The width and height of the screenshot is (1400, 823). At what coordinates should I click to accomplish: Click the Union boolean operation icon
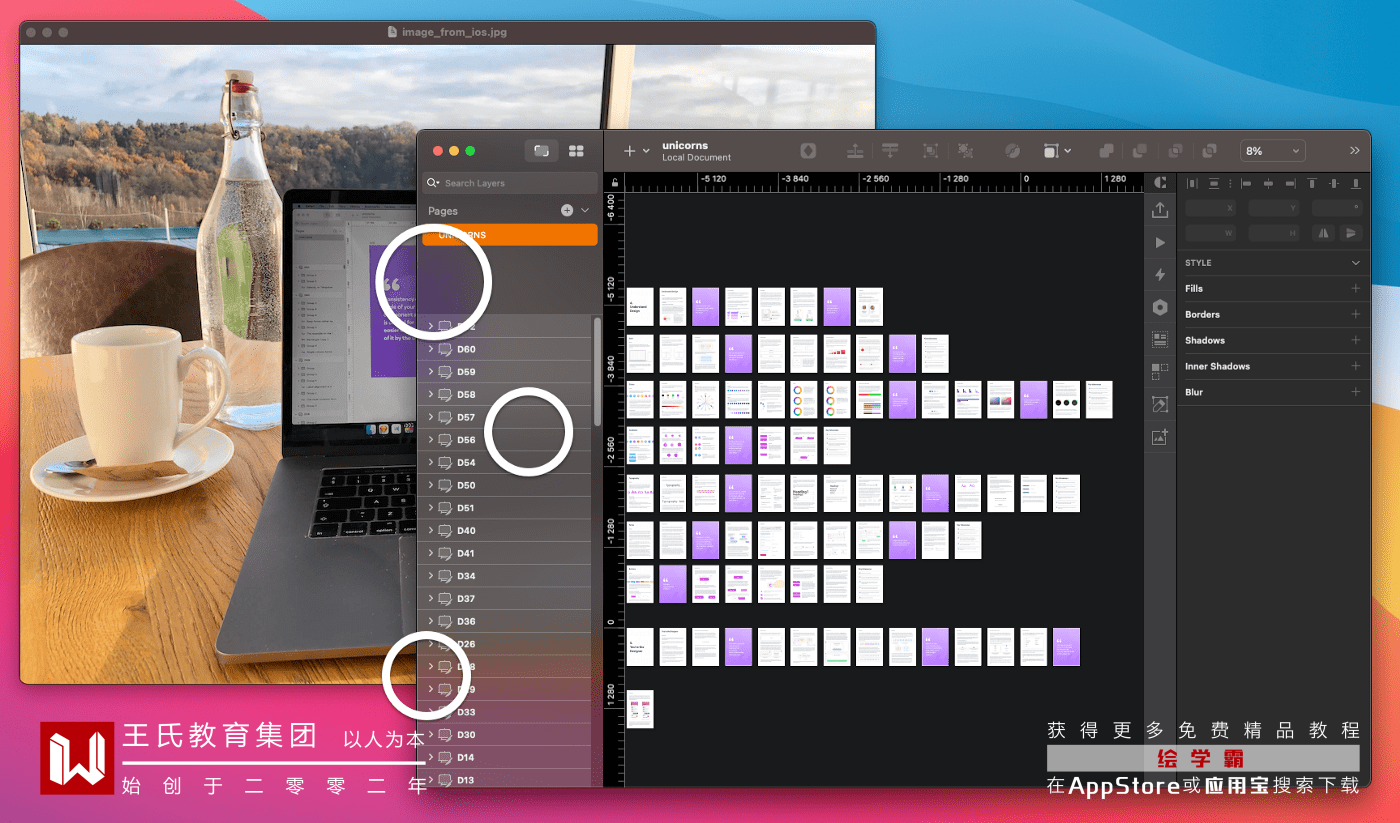click(1106, 151)
